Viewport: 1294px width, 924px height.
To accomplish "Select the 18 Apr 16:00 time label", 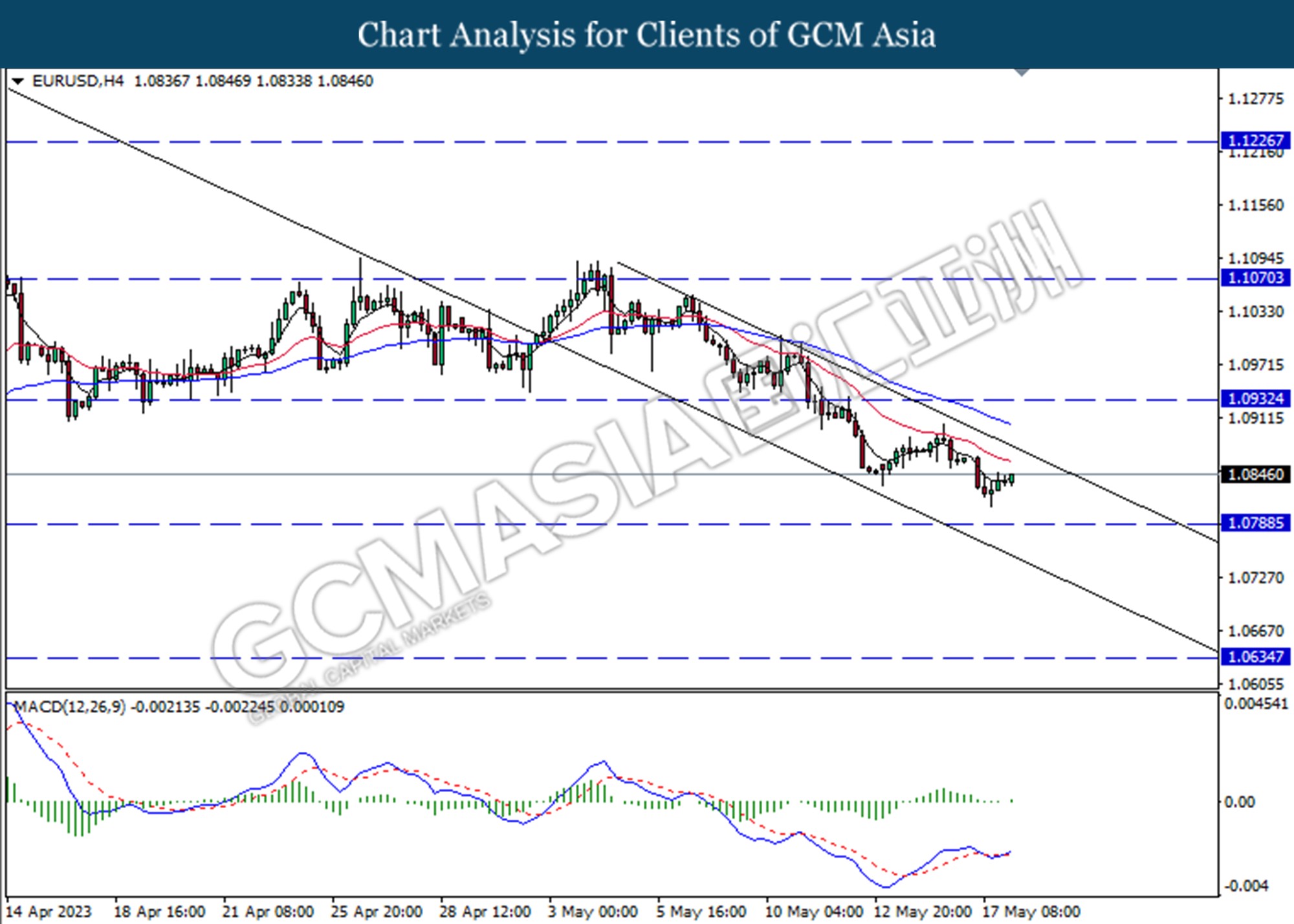I will pos(160,912).
